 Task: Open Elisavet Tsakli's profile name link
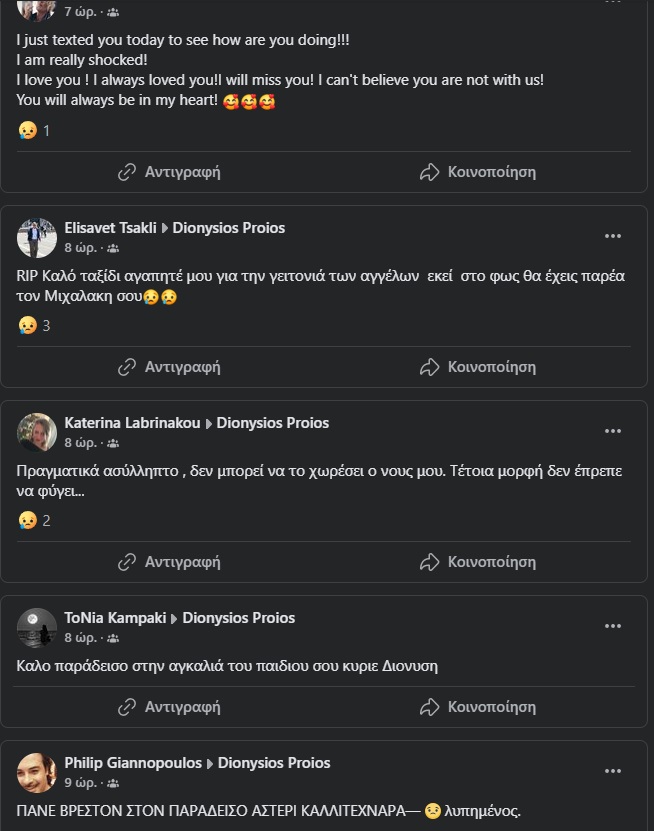tap(110, 228)
